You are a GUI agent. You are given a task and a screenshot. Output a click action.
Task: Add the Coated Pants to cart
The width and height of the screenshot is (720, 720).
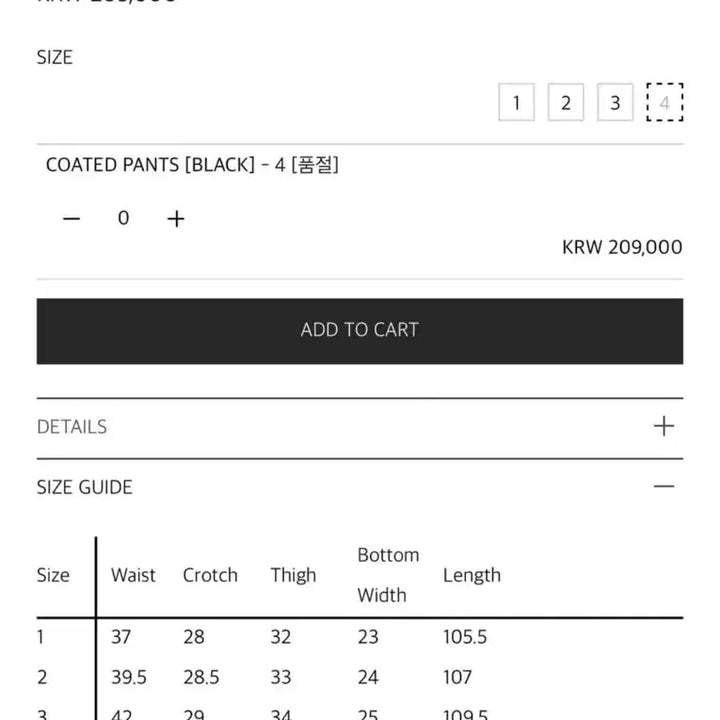tap(360, 331)
